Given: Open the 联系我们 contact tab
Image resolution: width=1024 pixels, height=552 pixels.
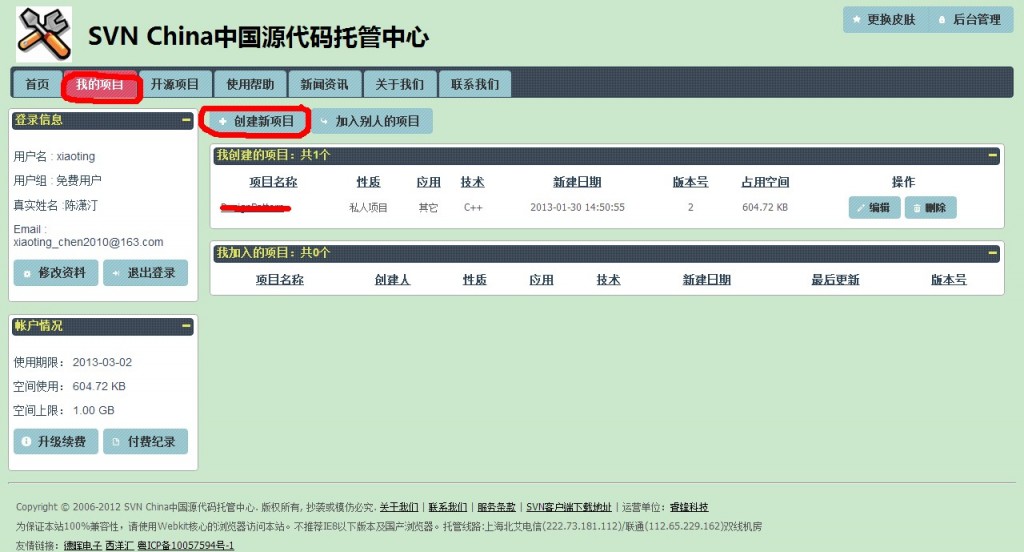Looking at the screenshot, I should pos(475,84).
